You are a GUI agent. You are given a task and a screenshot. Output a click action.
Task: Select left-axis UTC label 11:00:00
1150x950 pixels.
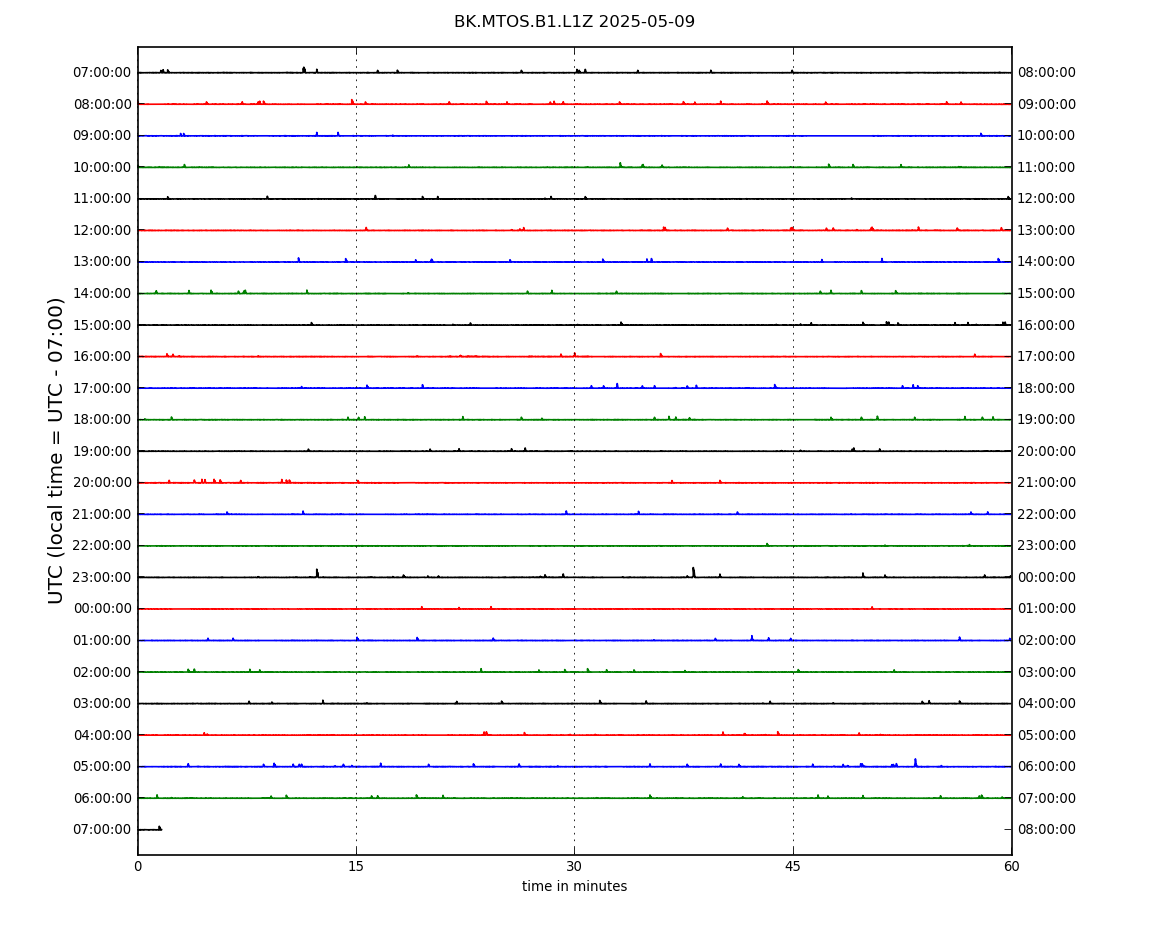tap(102, 199)
